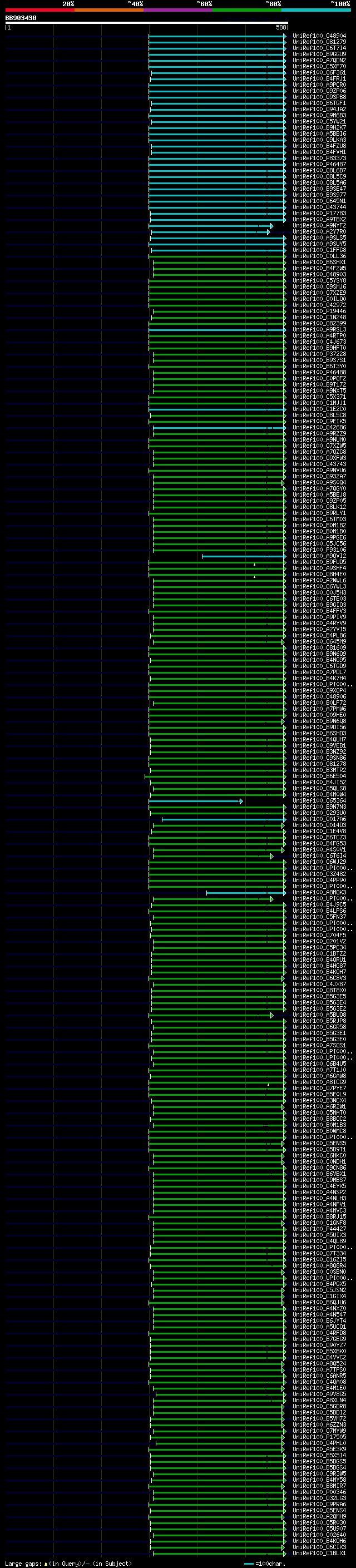Click the green alignment bar for UniRef100_B6E504
Image resolution: width=356 pixels, height=1568 pixels.
[215, 776]
